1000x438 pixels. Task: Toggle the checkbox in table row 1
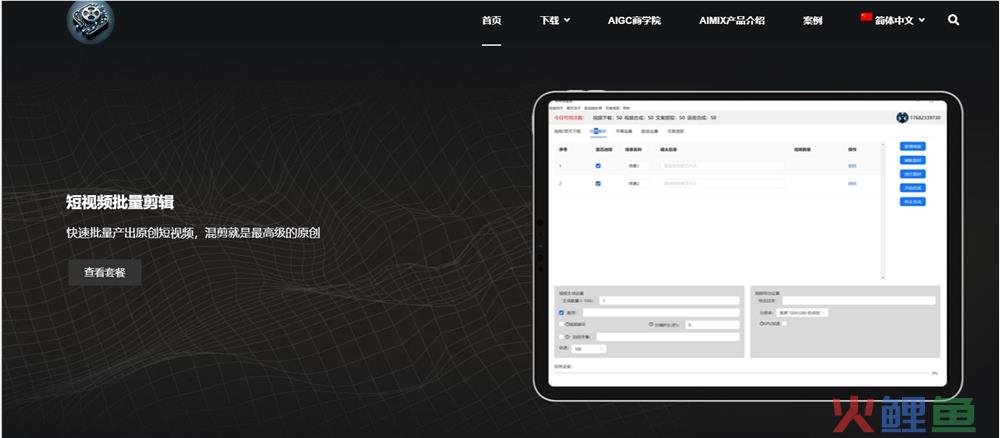point(598,166)
